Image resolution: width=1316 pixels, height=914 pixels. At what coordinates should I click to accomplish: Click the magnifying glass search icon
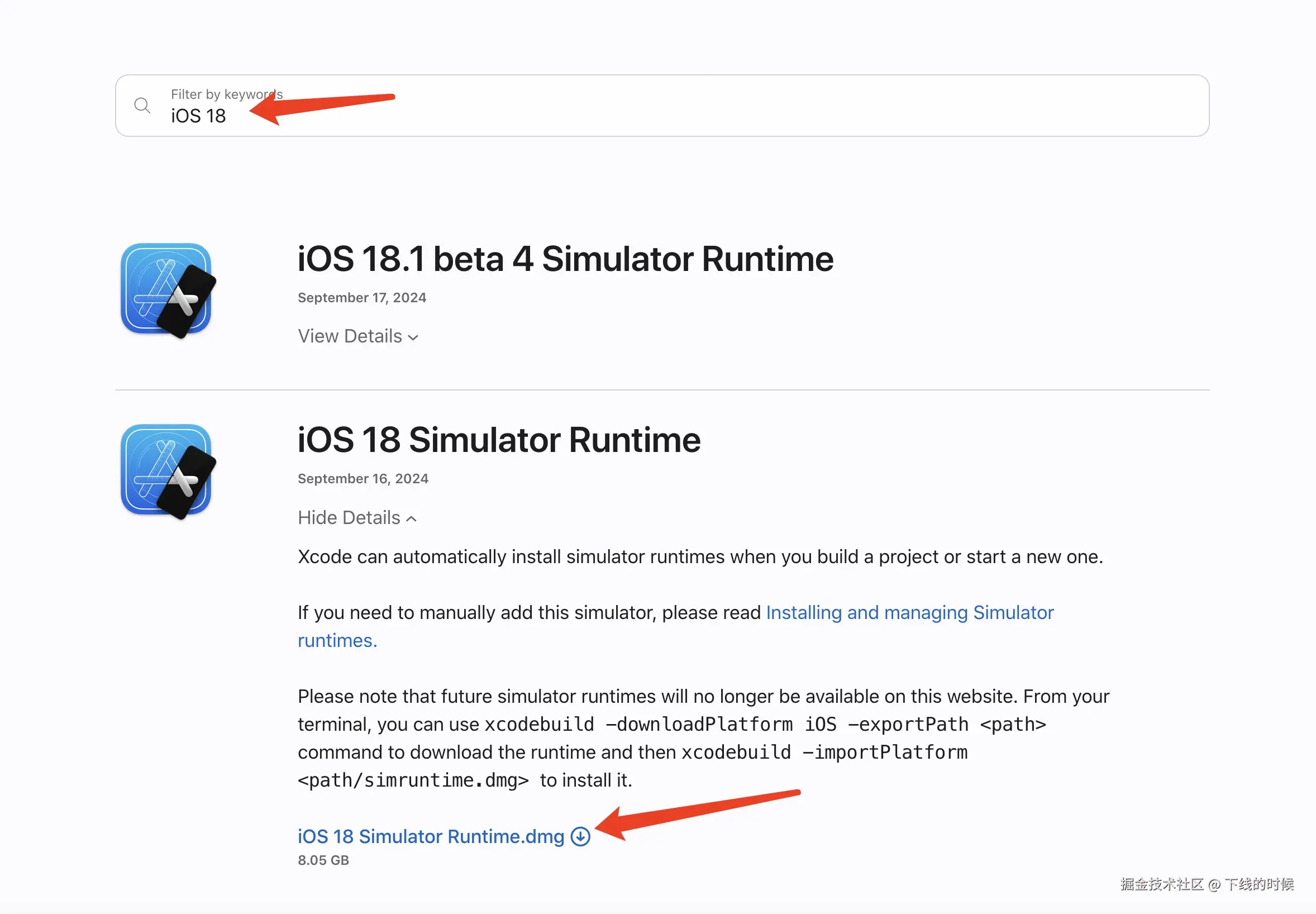[142, 106]
